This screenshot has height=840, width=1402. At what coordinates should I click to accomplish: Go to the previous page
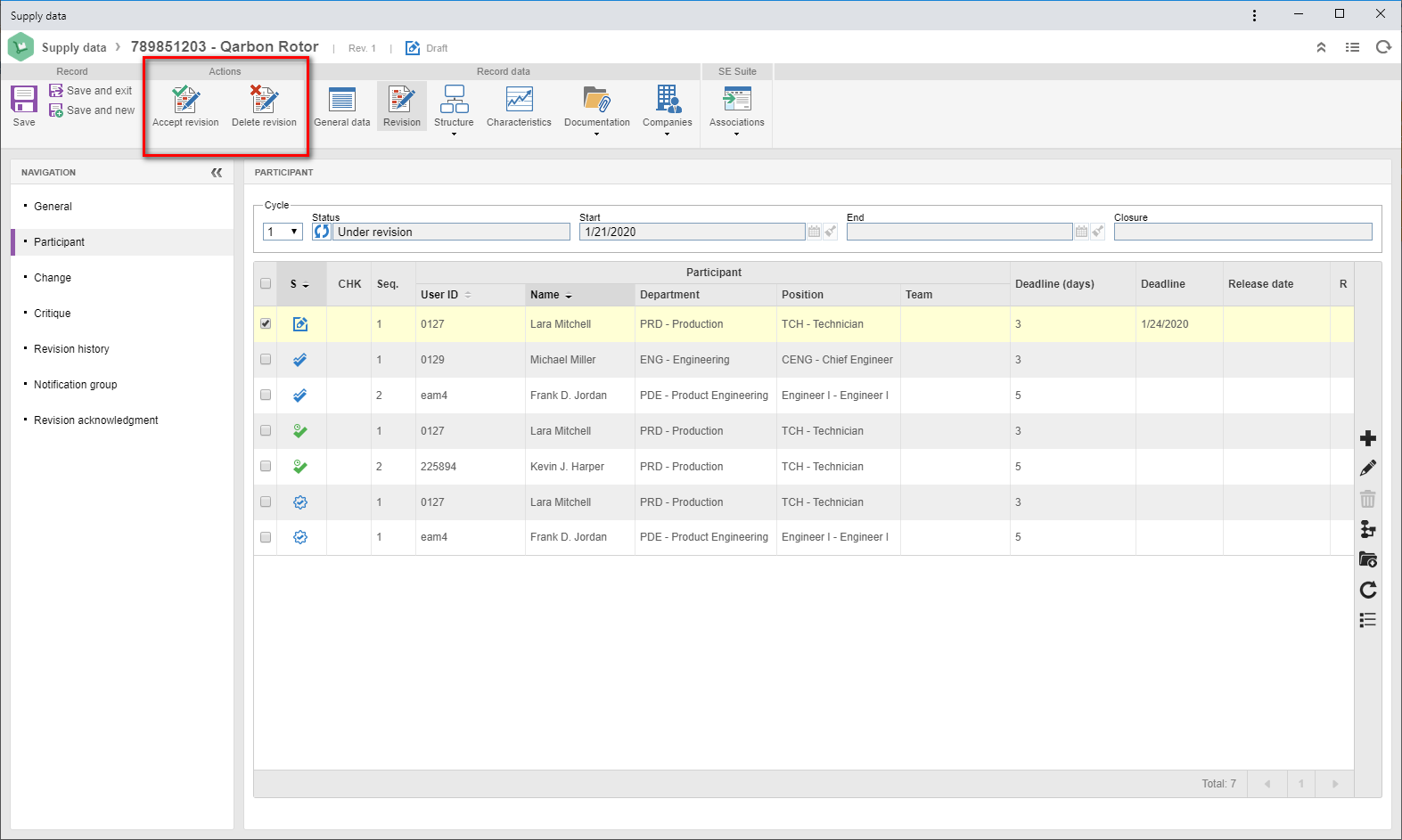(x=1267, y=784)
